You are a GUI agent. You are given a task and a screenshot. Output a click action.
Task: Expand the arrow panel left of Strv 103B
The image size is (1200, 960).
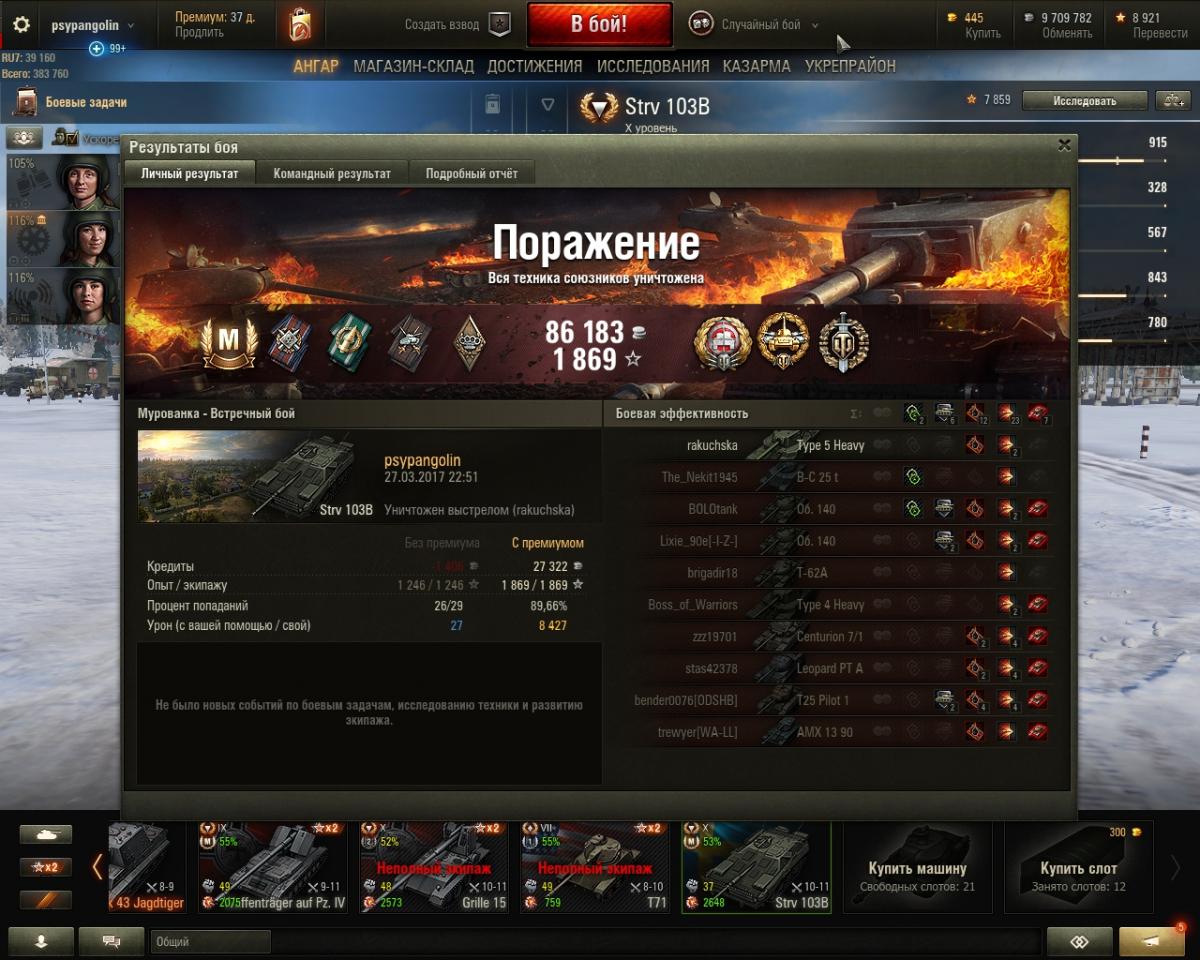coord(547,104)
